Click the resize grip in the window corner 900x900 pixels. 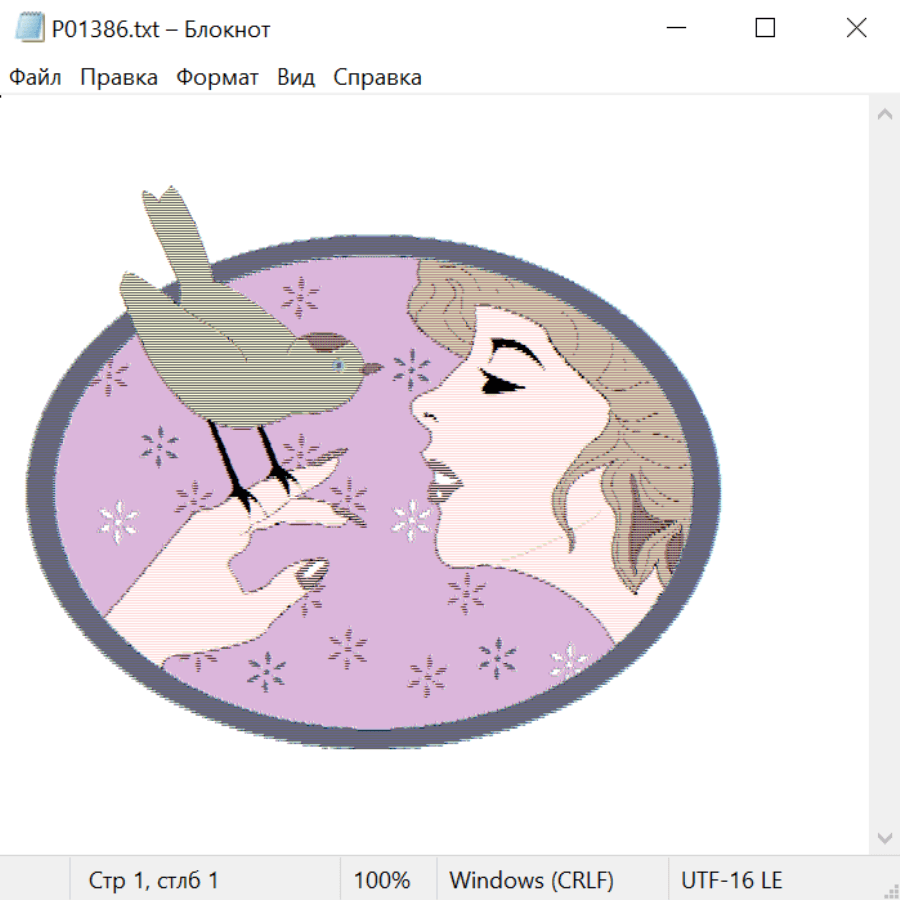coord(891,891)
